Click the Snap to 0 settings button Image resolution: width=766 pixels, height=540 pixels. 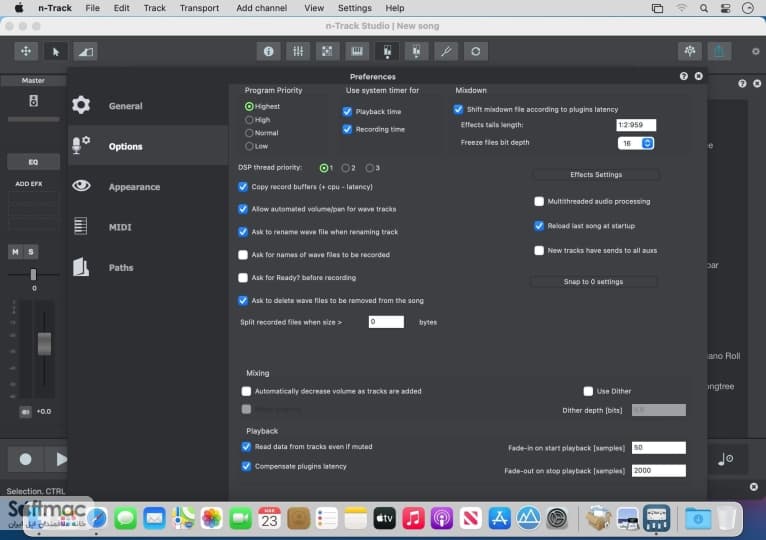pyautogui.click(x=593, y=281)
